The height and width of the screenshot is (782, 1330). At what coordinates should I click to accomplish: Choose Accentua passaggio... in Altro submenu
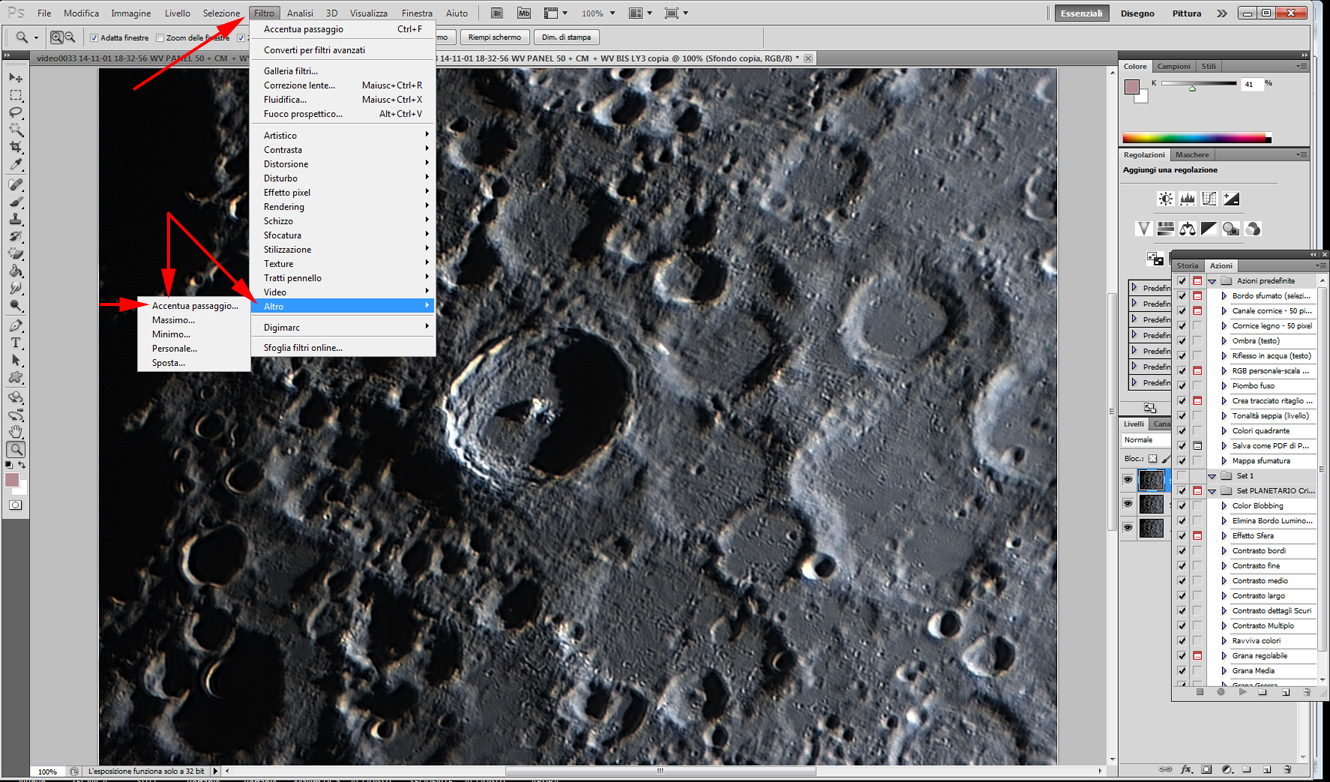(x=195, y=306)
